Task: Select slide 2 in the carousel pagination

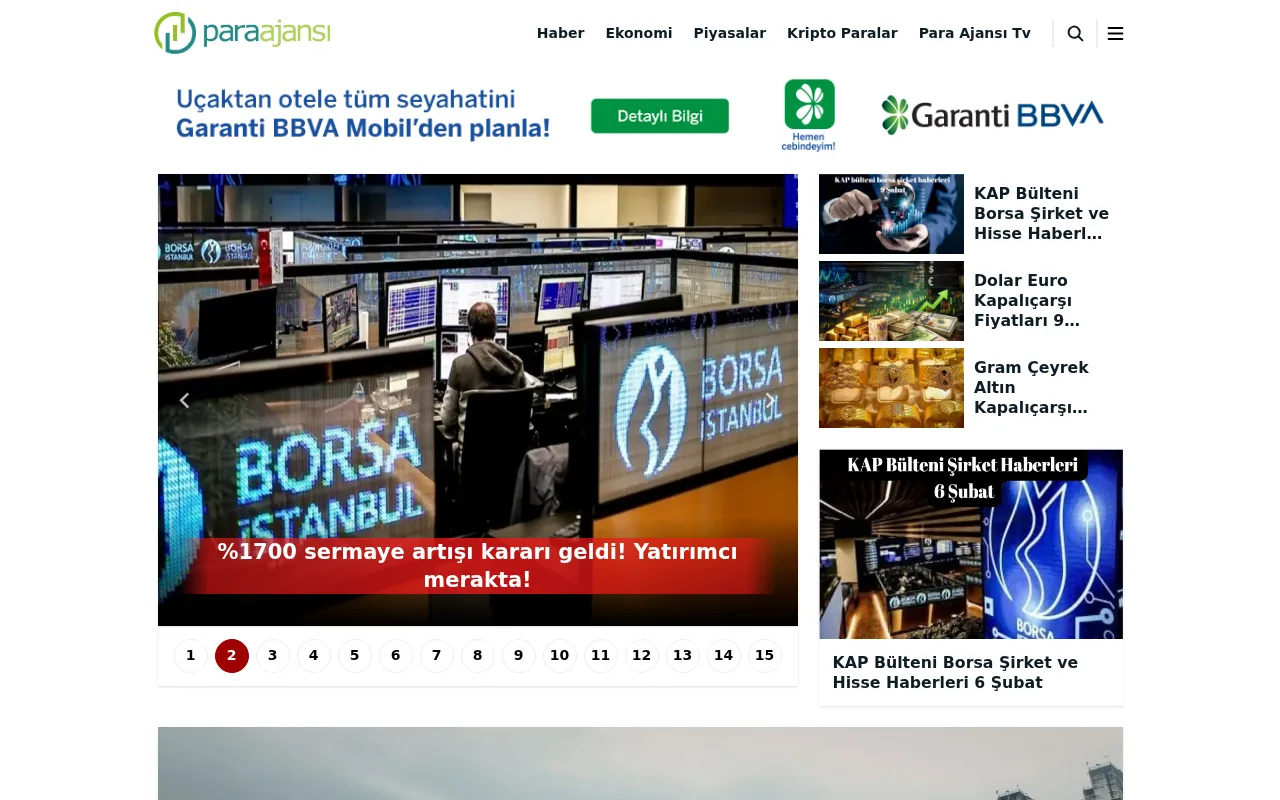Action: point(231,655)
